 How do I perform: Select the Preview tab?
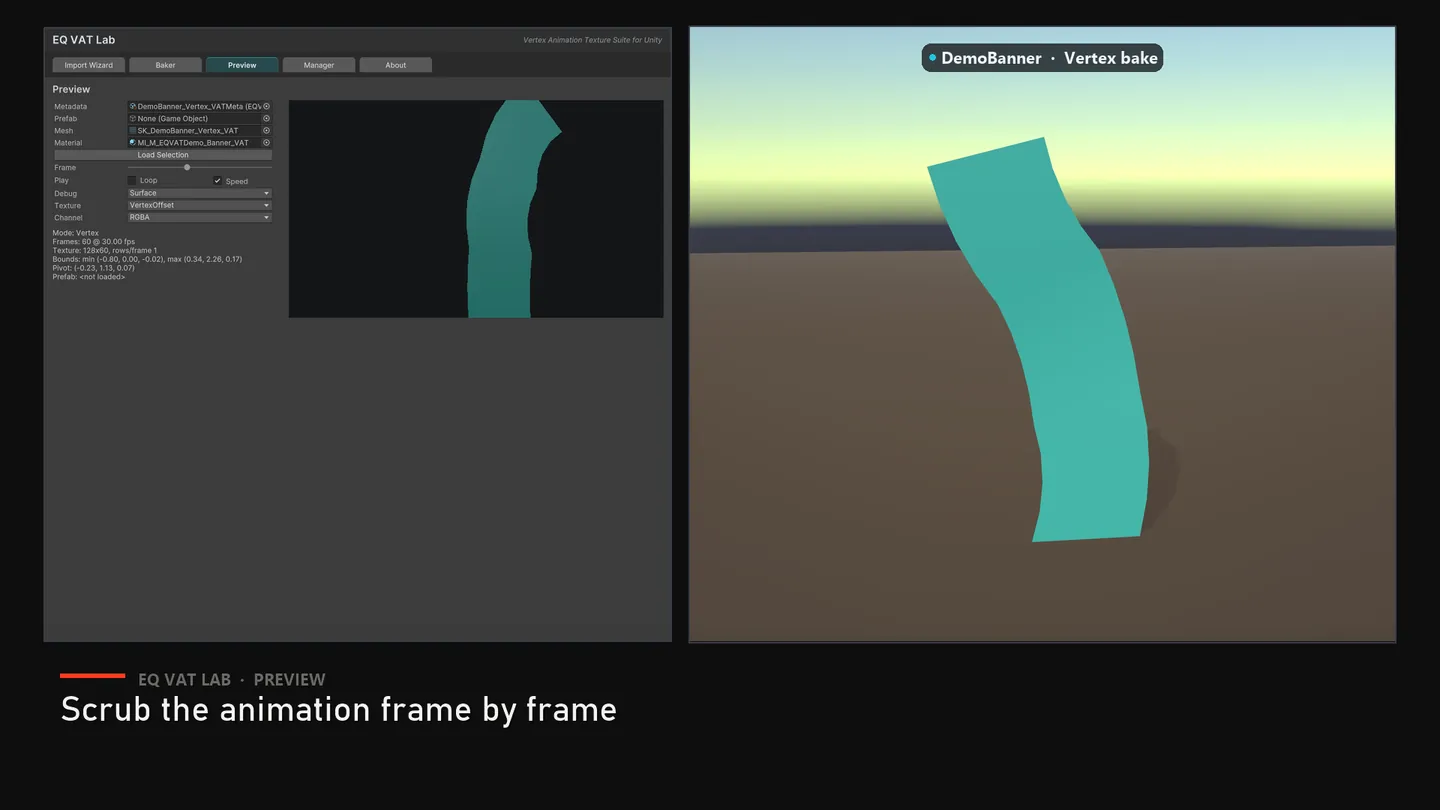tap(242, 65)
